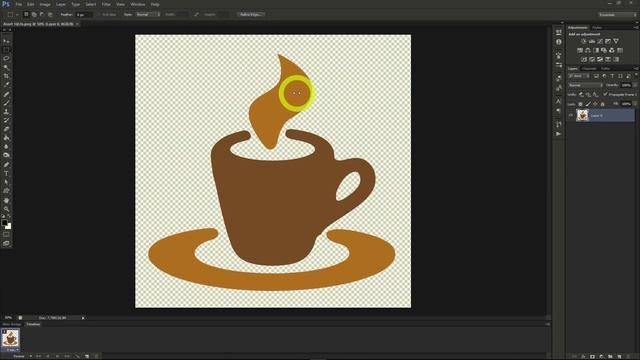Screen dimensions: 640x360
Task: Open status bar info arrow
Action: tap(83, 318)
